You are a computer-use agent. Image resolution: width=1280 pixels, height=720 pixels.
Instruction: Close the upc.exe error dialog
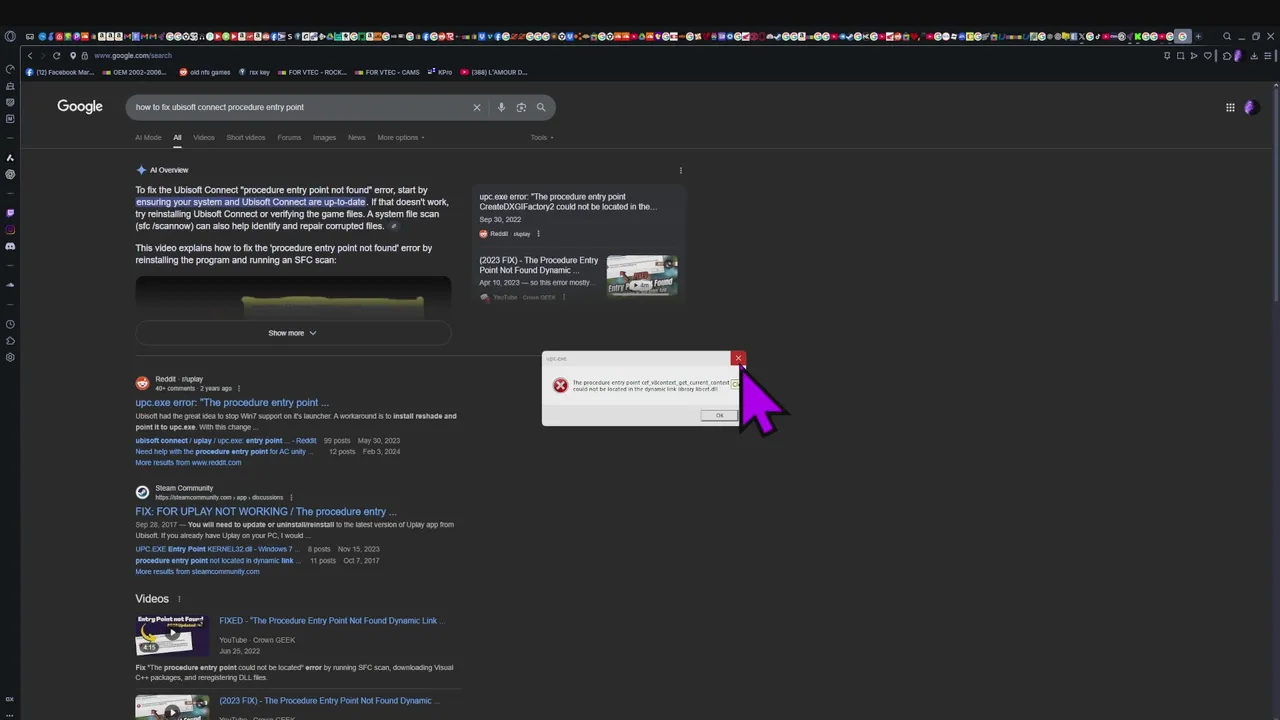click(738, 358)
